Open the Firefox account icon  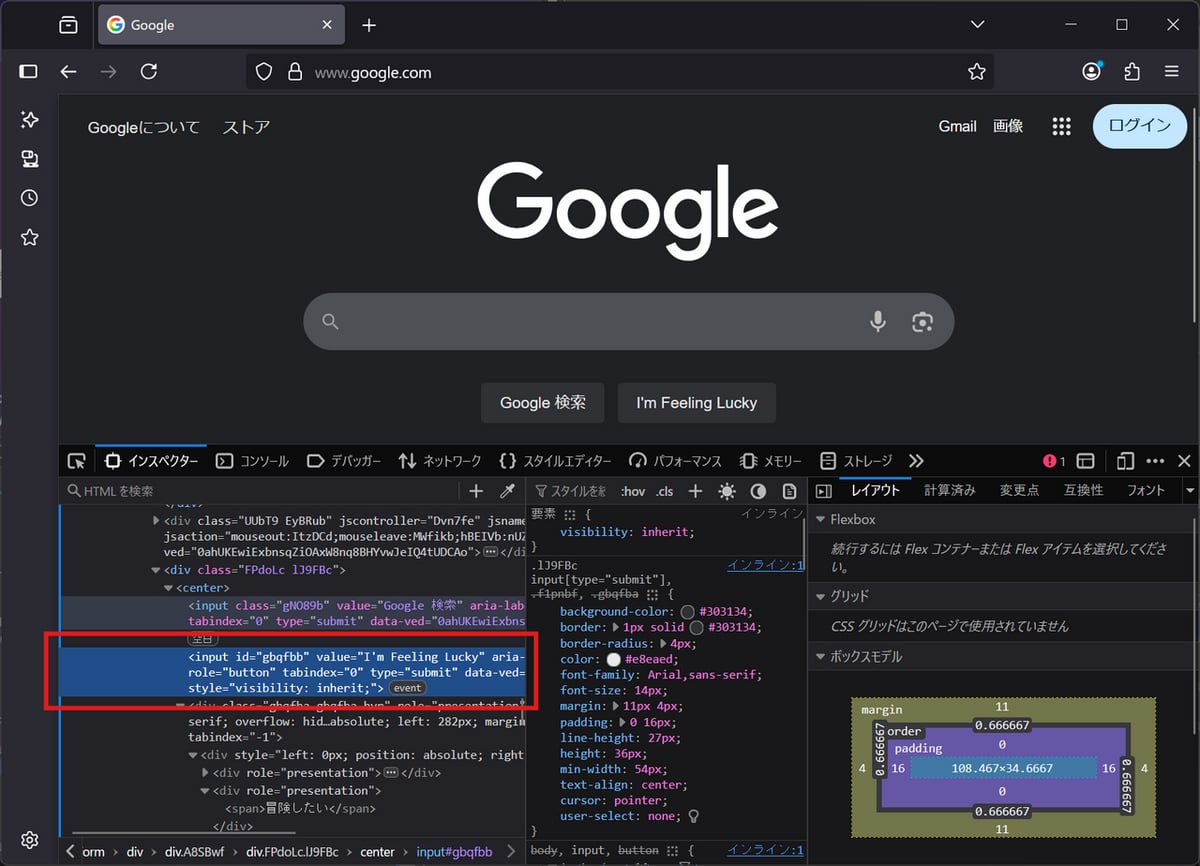1092,72
